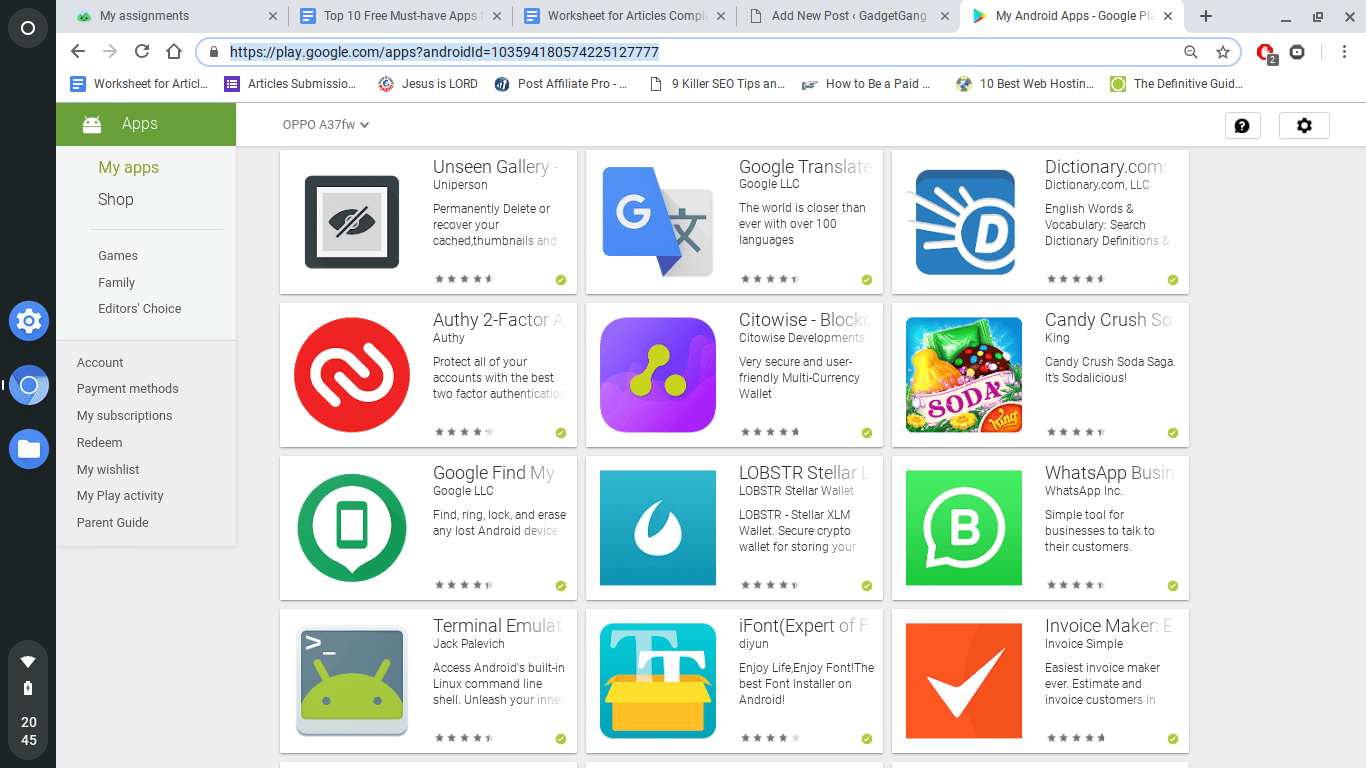Open the page zoom magnifier icon
Screen dimensions: 1366x768
point(1190,52)
